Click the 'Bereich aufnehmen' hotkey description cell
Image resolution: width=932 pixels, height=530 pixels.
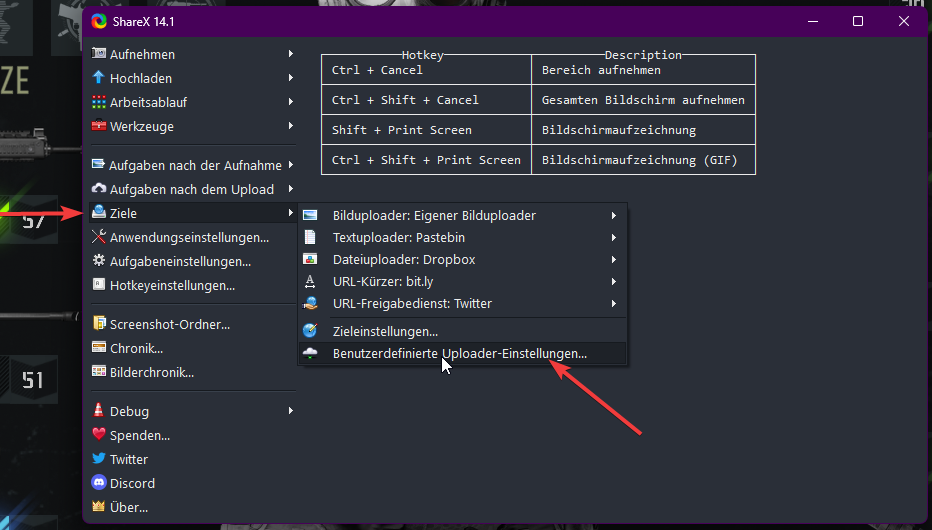pyautogui.click(x=642, y=70)
